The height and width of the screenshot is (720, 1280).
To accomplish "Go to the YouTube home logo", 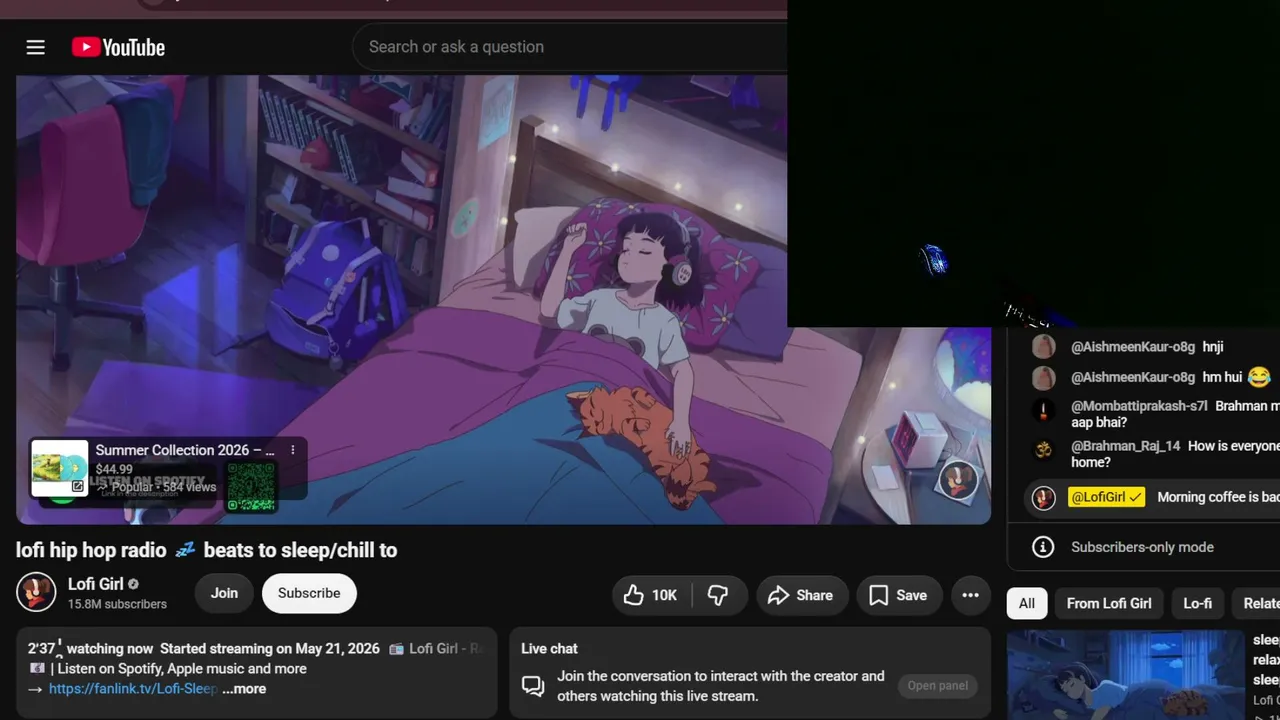I will coord(118,47).
